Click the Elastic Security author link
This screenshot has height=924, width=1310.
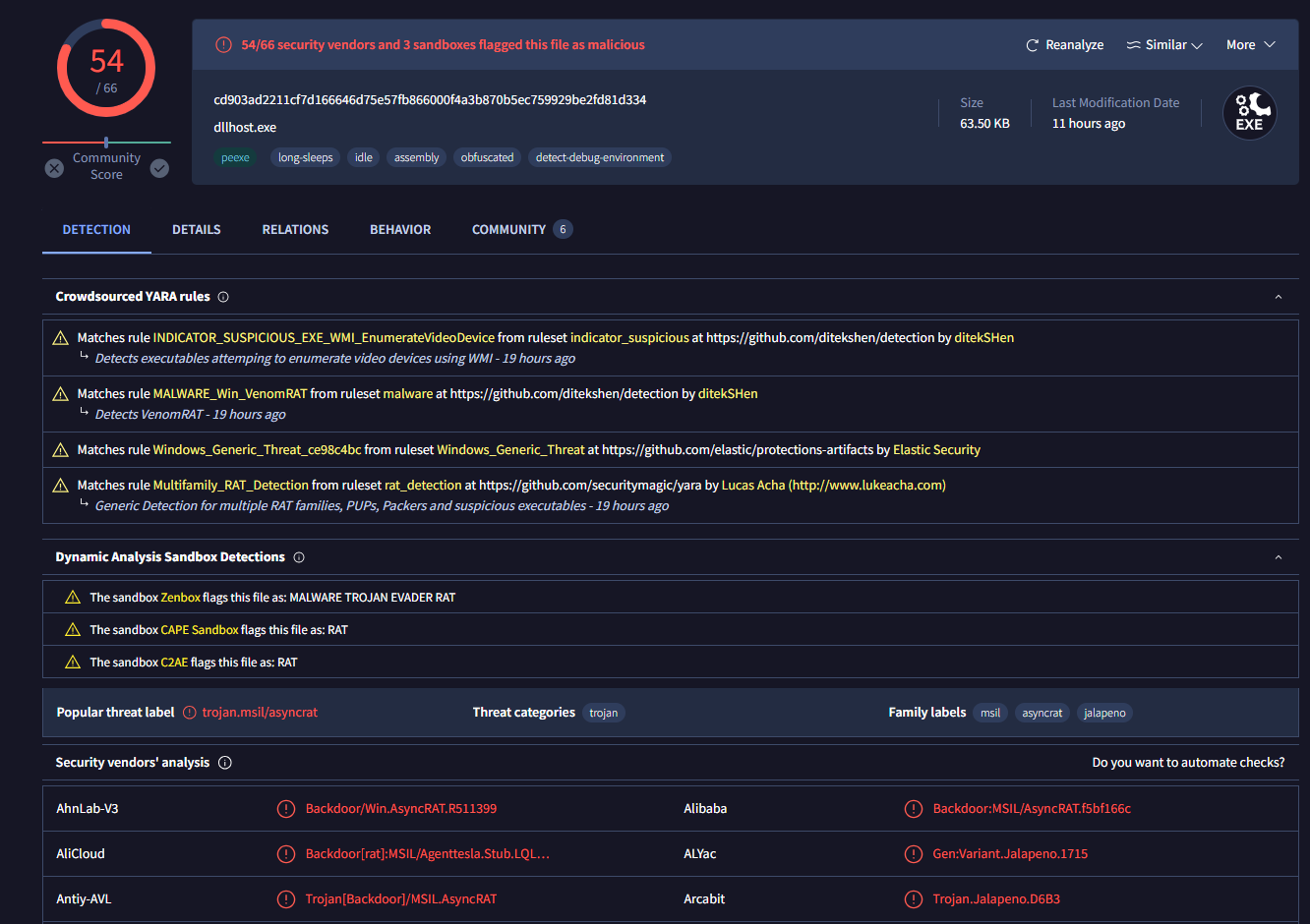pos(936,450)
